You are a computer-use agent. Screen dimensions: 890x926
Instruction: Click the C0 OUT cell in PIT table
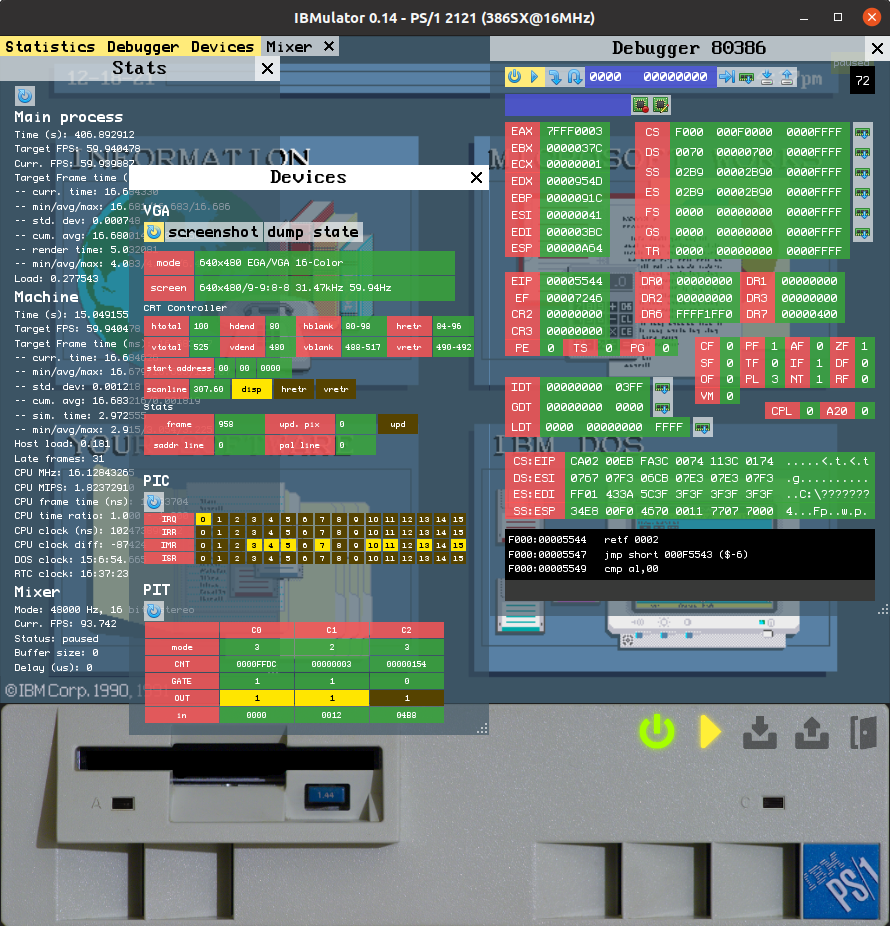[x=256, y=698]
